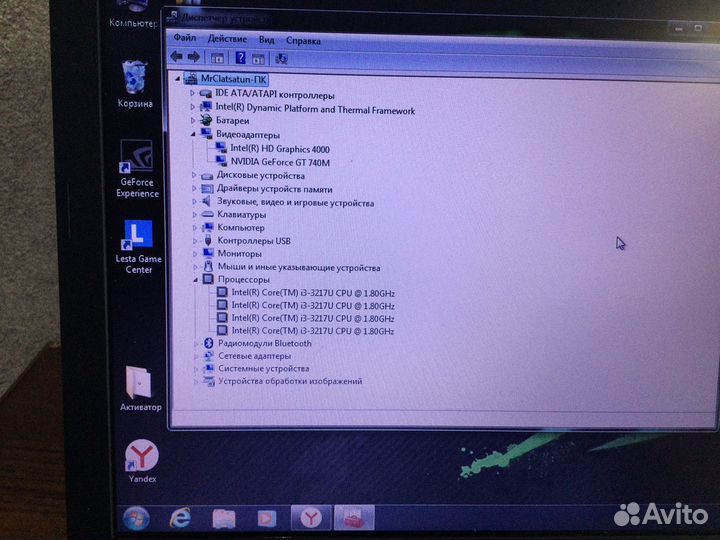This screenshot has height=540, width=720.
Task: Click the Back arrow in Device Manager toolbar
Action: 177,57
